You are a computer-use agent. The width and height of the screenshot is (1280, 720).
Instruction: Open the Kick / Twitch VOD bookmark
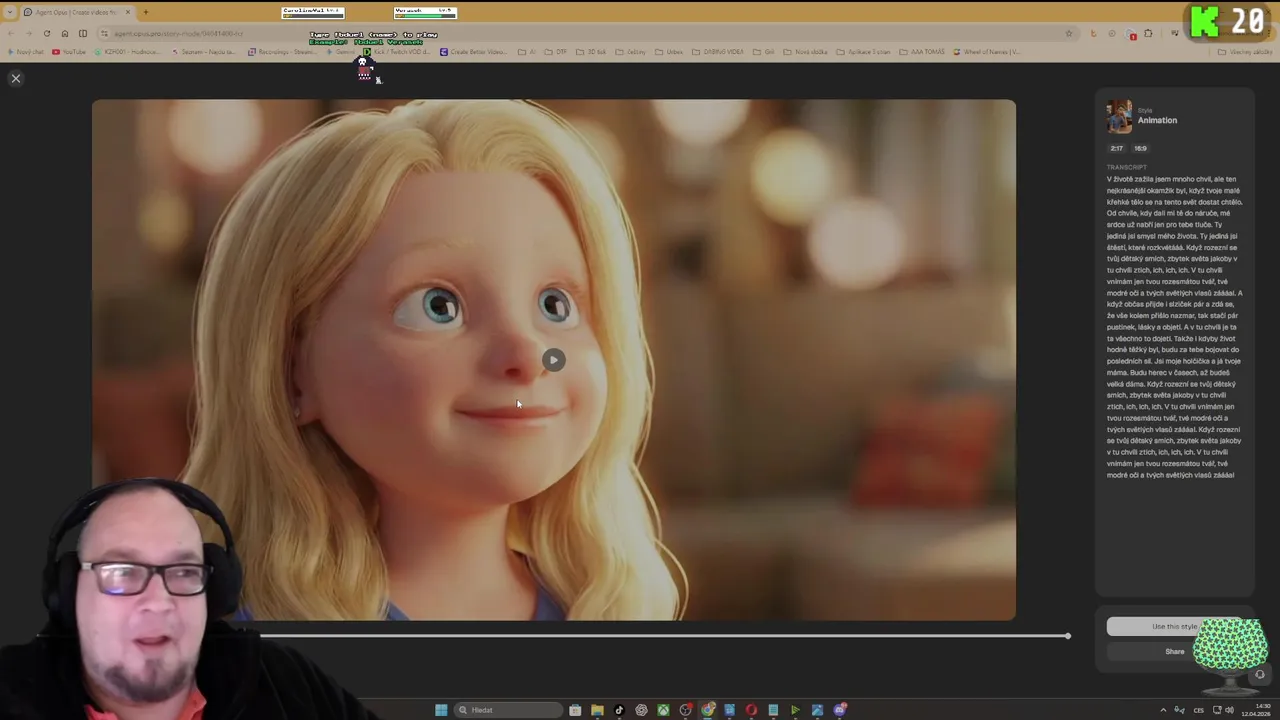(397, 51)
